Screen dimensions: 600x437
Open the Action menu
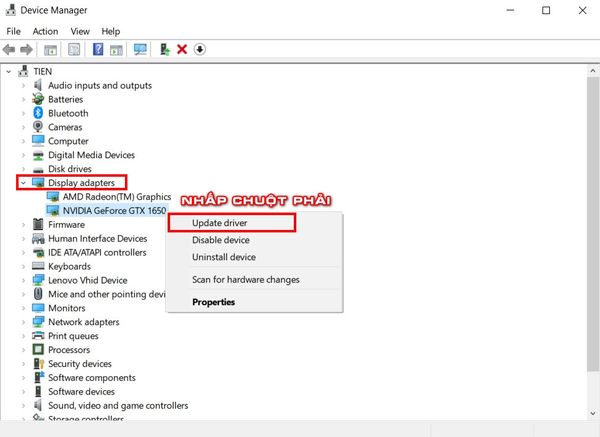(x=45, y=31)
